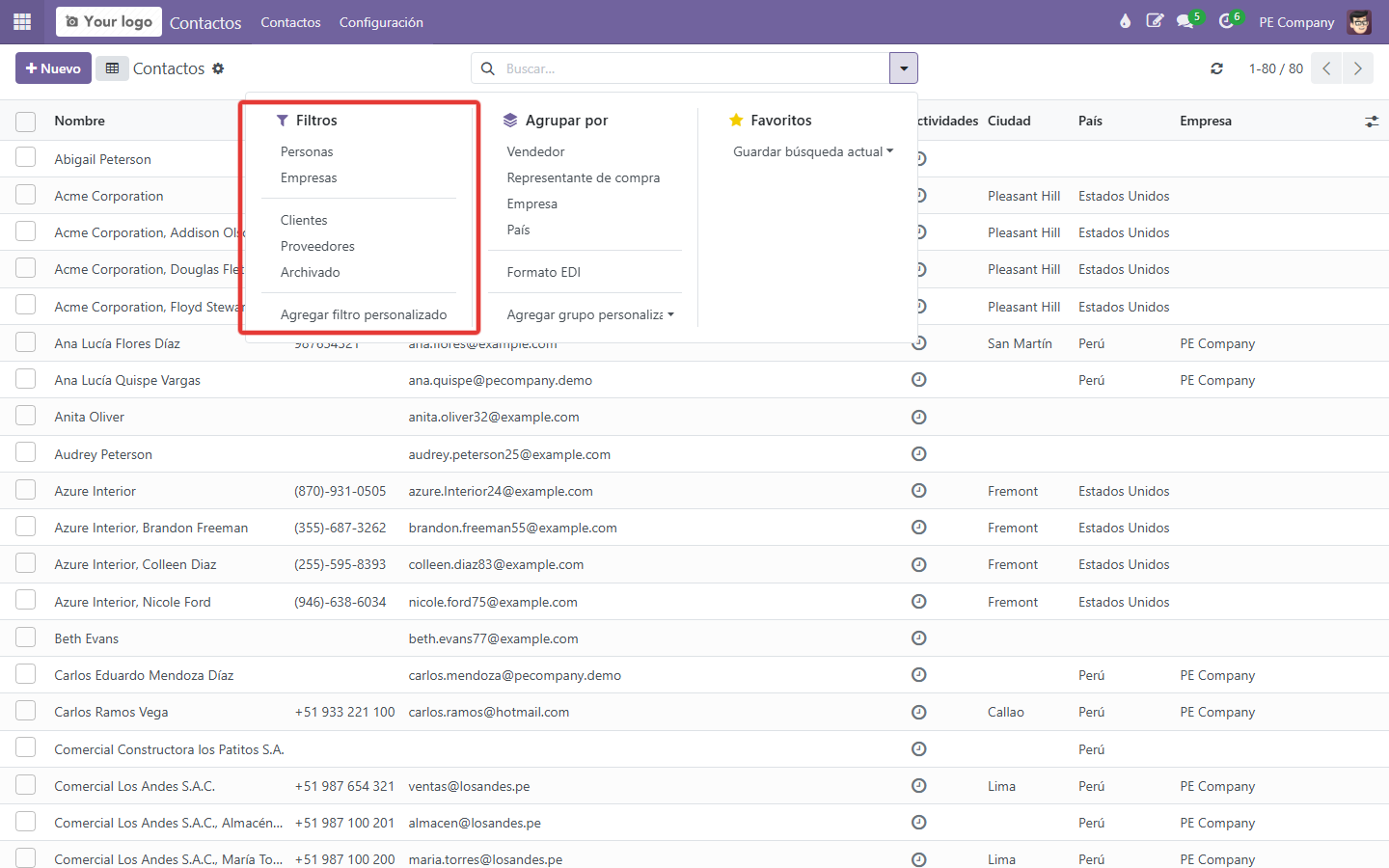Select the Proveedores filter

pos(317,246)
